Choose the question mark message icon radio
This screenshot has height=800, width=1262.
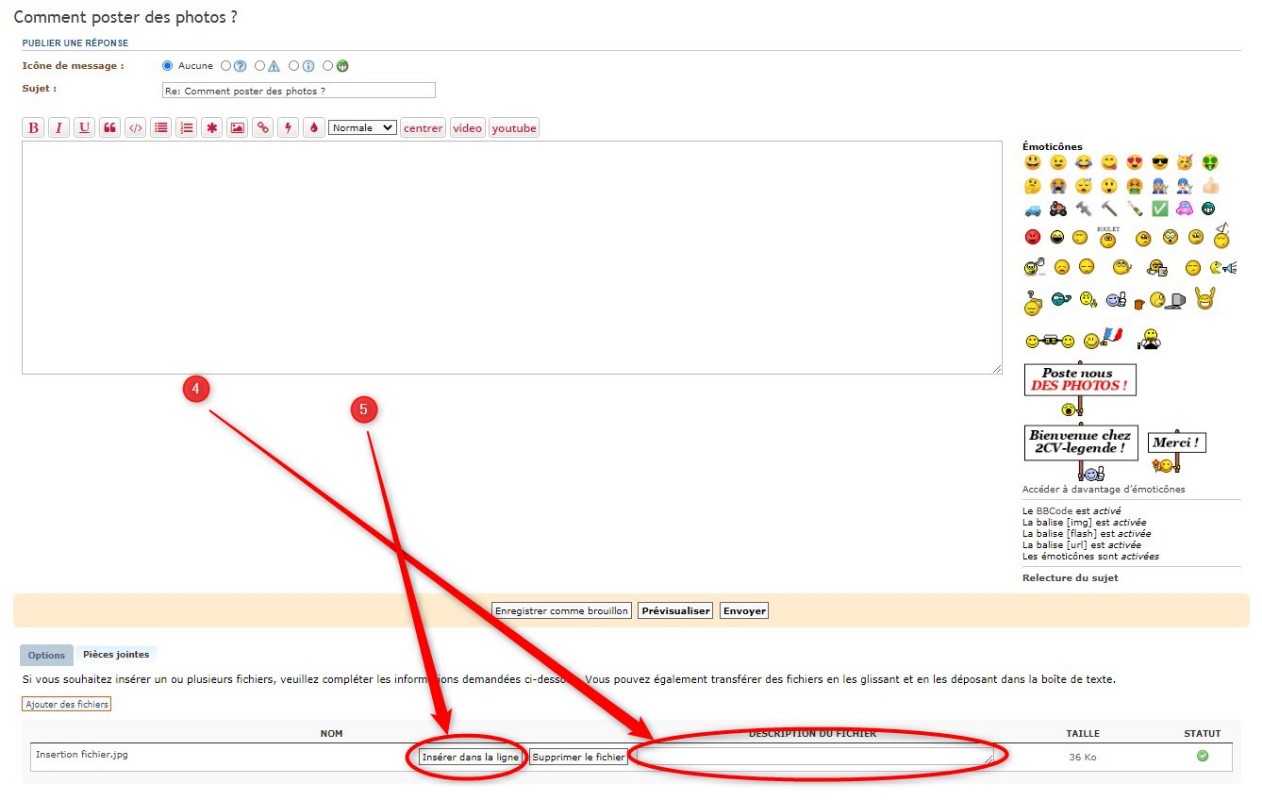click(226, 66)
